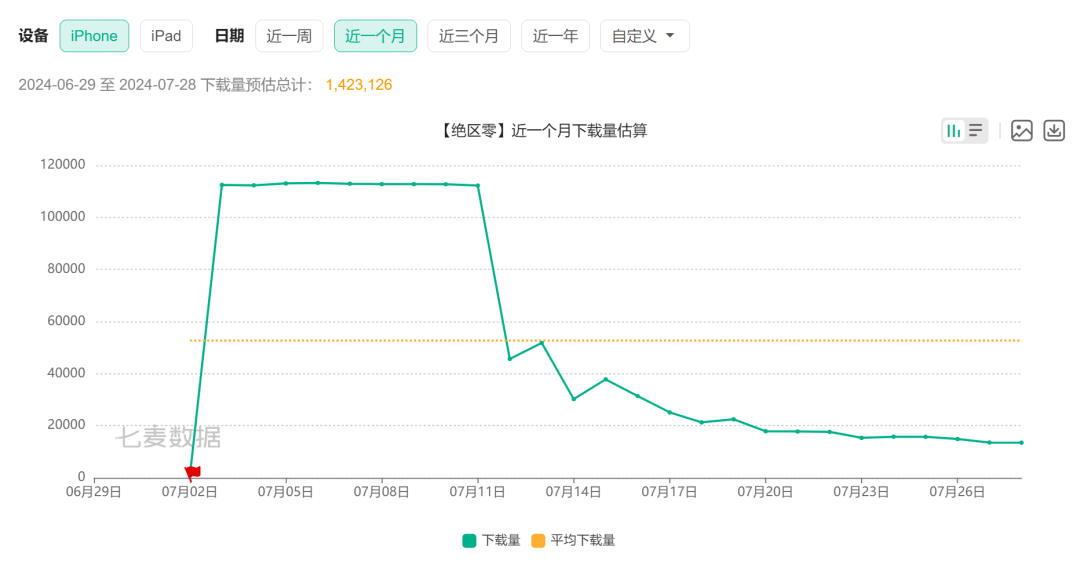This screenshot has height=568, width=1080.
Task: Select the iPhone device option
Action: click(x=94, y=36)
